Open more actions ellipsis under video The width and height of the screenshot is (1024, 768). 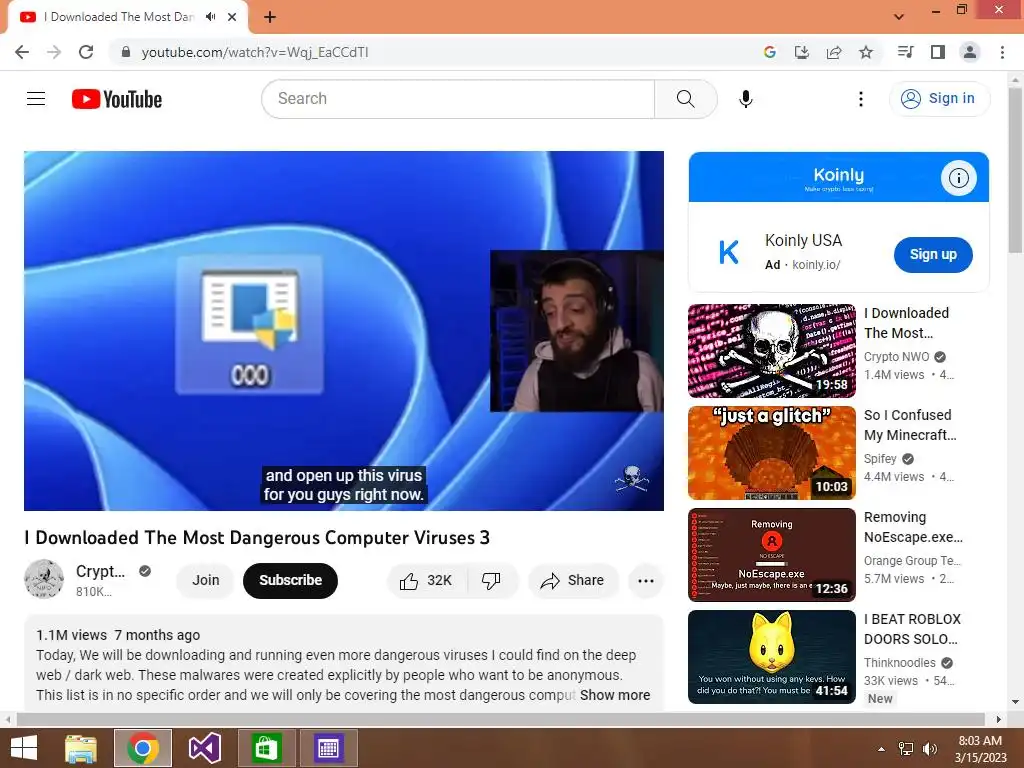(646, 581)
